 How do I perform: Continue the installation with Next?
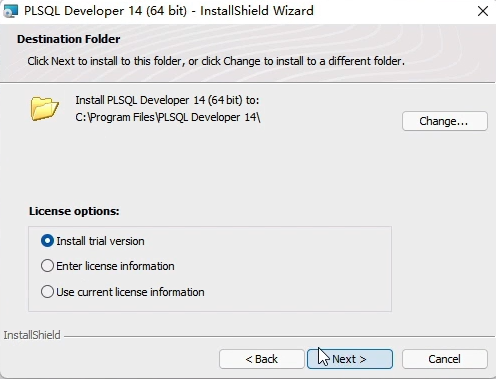[x=350, y=359]
